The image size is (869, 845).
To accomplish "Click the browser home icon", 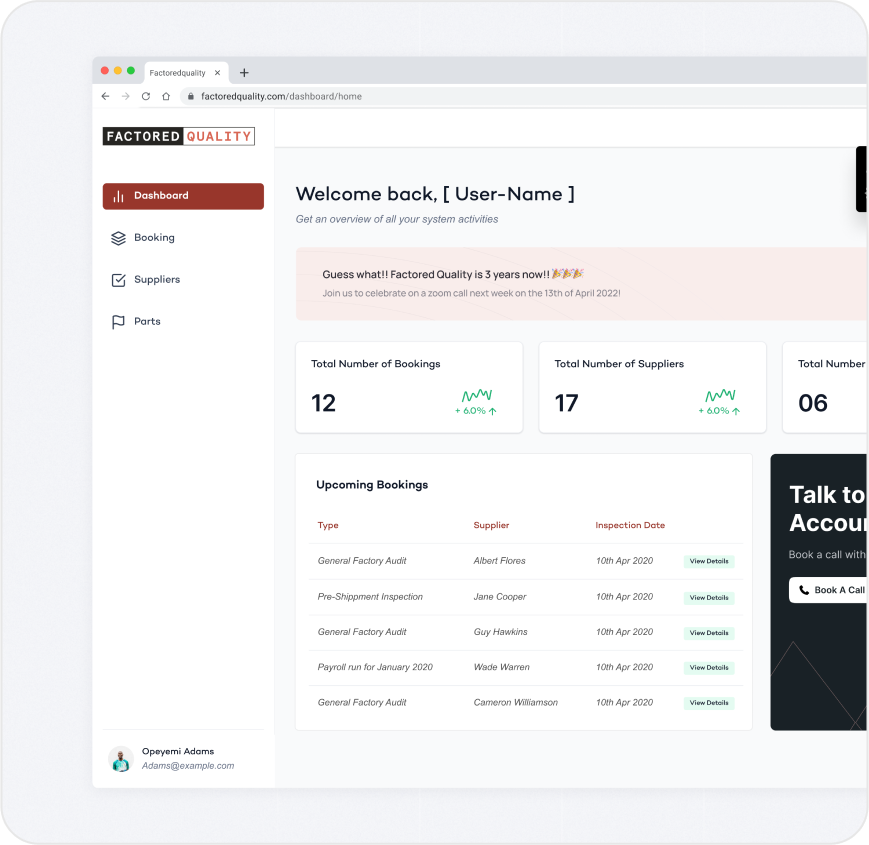I will coord(166,96).
